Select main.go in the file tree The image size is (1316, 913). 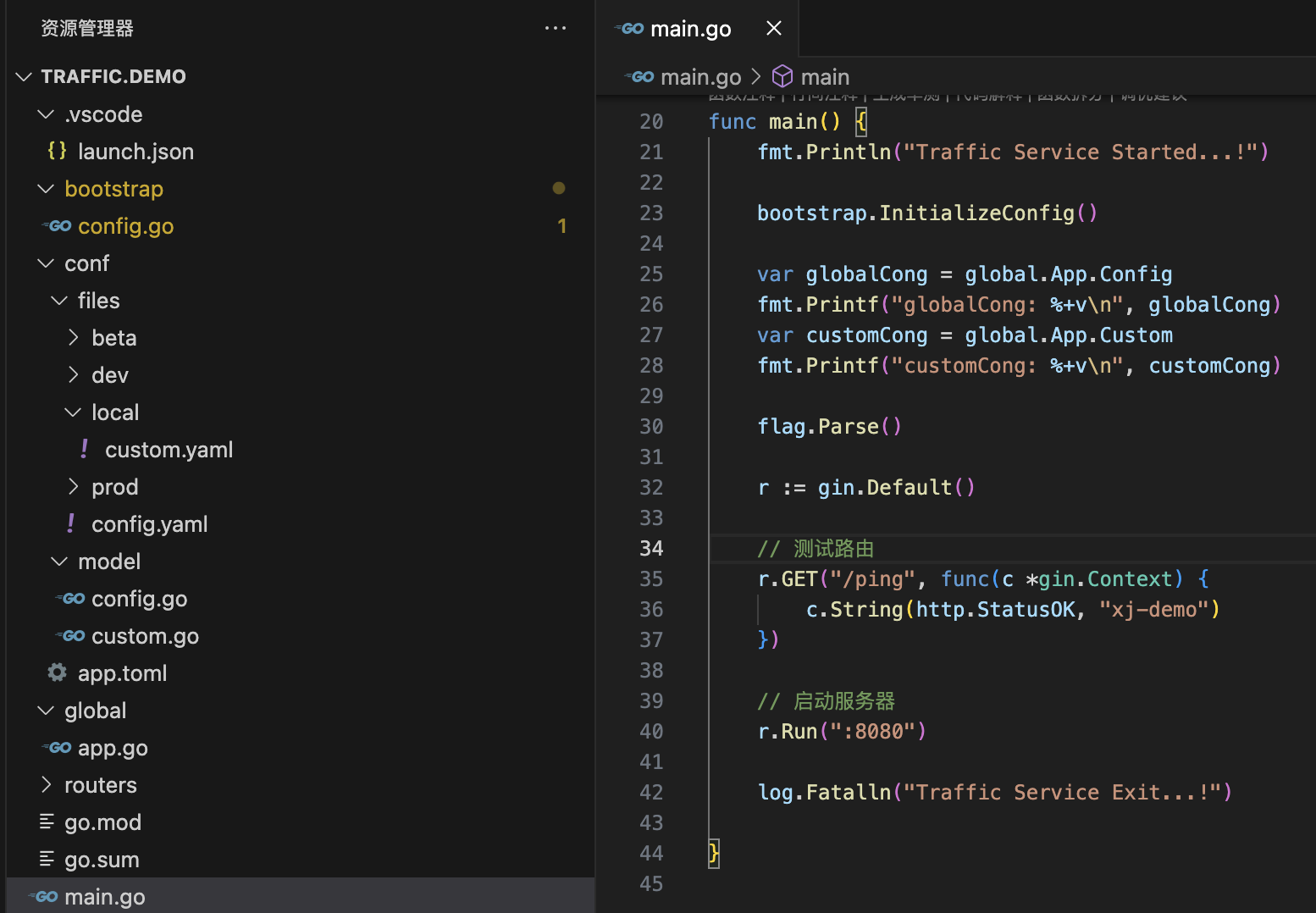pos(301,896)
